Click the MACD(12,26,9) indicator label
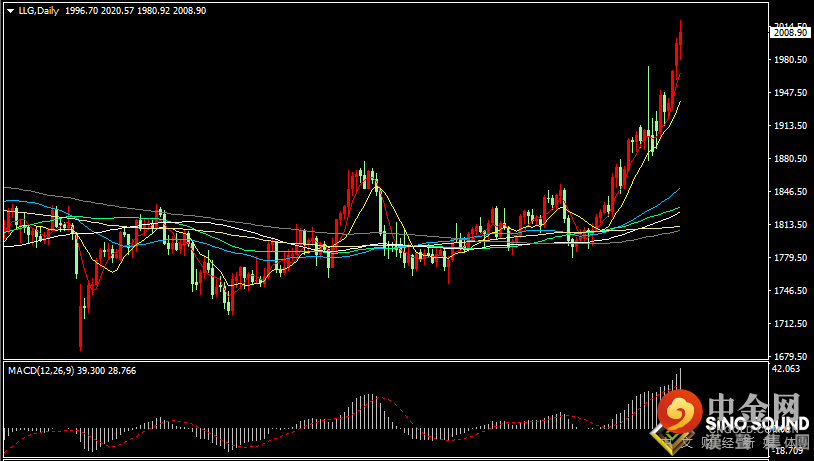This screenshot has width=814, height=461. (43, 370)
